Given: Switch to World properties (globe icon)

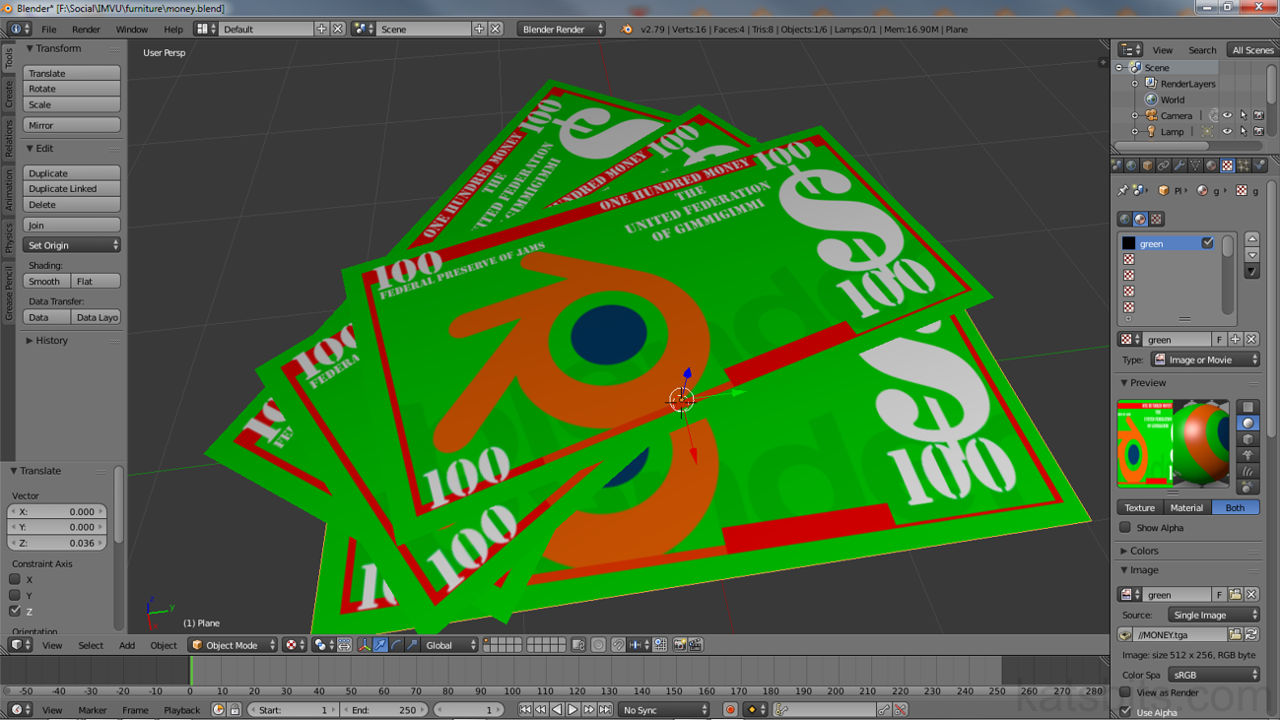Looking at the screenshot, I should 1131,165.
